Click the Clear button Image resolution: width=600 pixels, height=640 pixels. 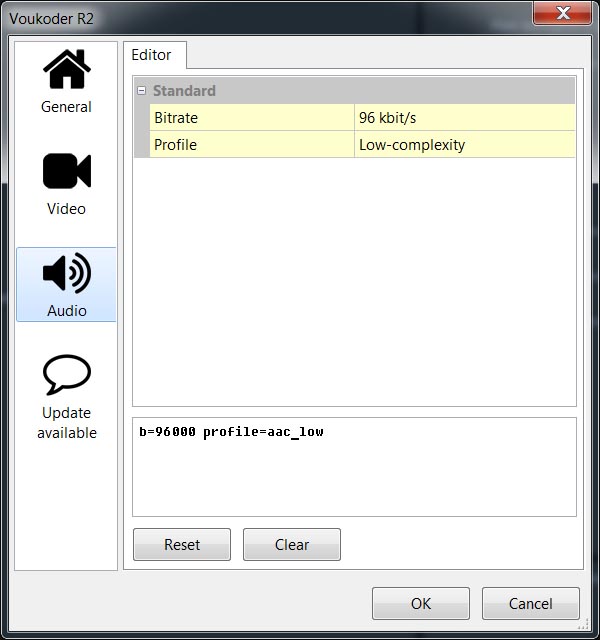[292, 544]
